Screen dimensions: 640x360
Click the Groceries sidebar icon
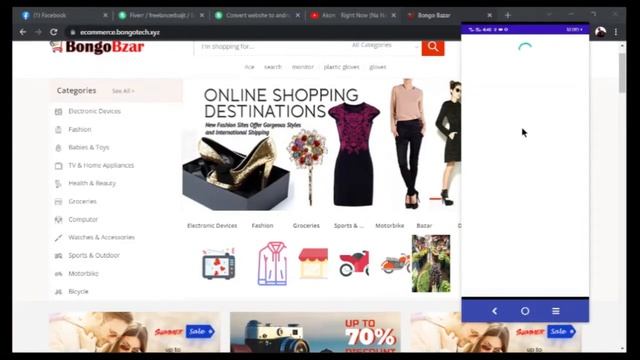pos(58,202)
